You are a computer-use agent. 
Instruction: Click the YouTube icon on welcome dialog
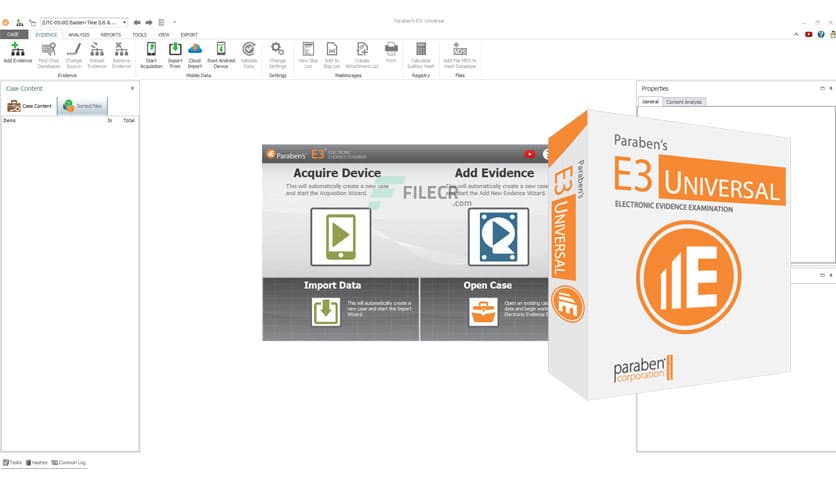tap(529, 155)
